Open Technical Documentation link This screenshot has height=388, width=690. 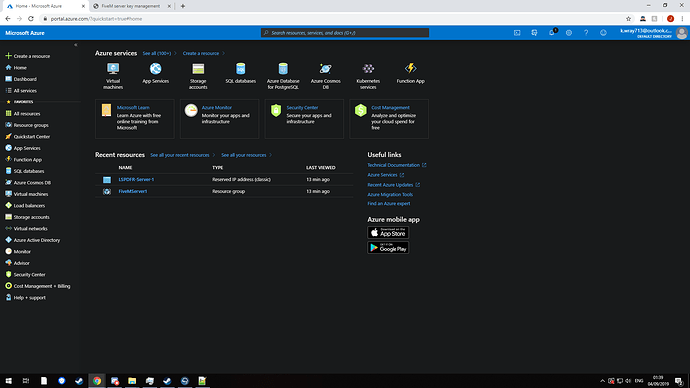393,165
